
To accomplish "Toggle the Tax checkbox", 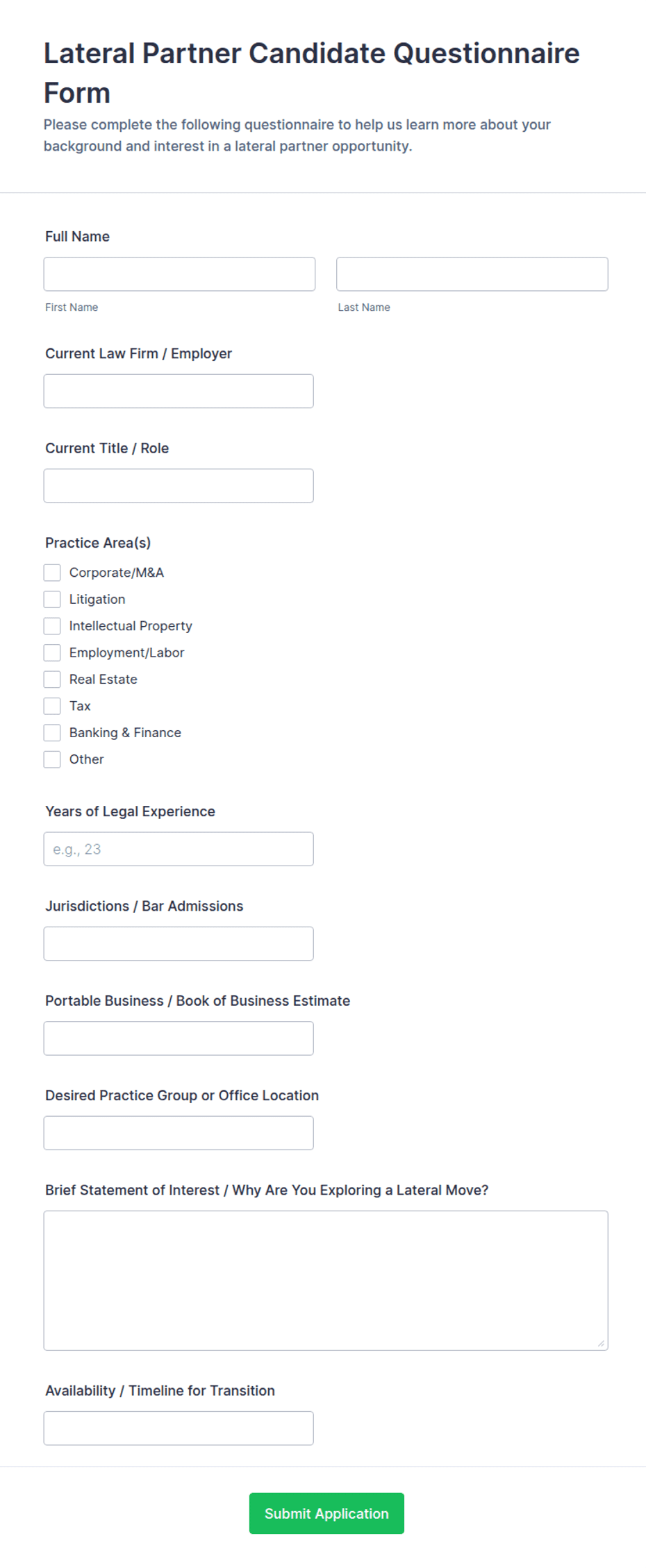I will [52, 707].
